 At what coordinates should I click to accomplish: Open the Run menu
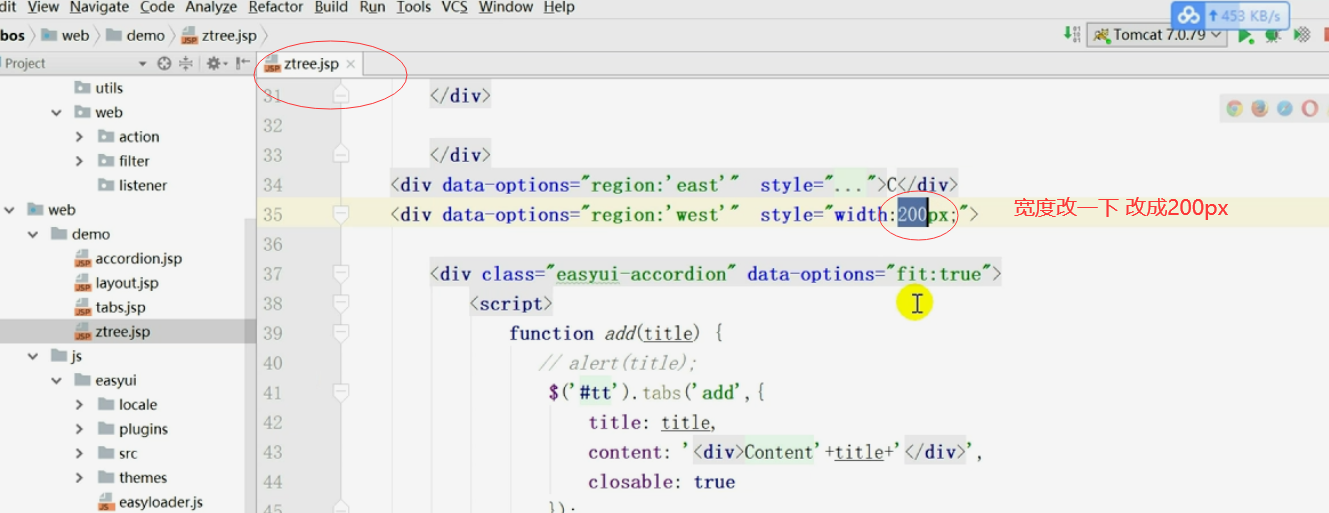pos(372,7)
